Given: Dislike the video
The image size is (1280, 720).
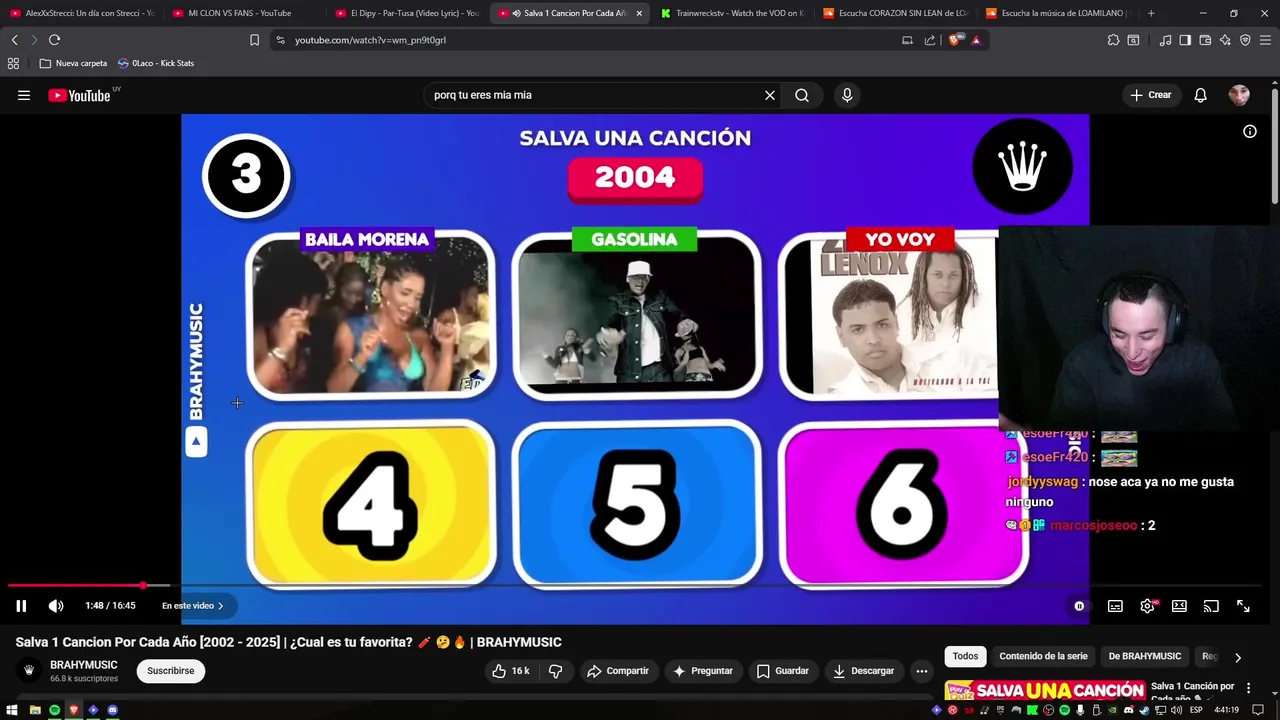Looking at the screenshot, I should pos(556,671).
